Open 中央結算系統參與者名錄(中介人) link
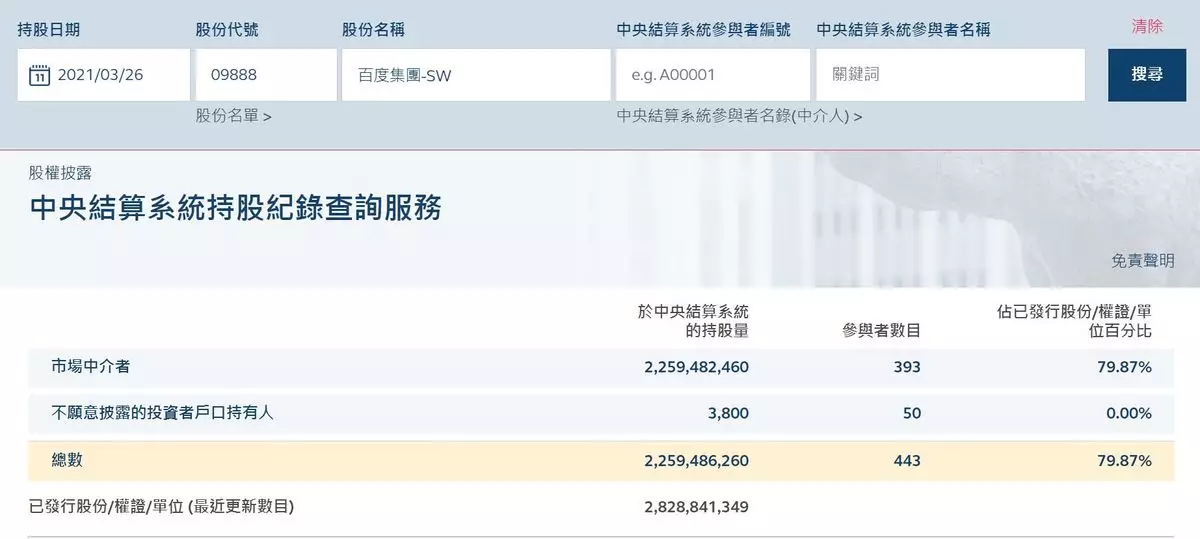The width and height of the screenshot is (1200, 539). pyautogui.click(x=739, y=116)
